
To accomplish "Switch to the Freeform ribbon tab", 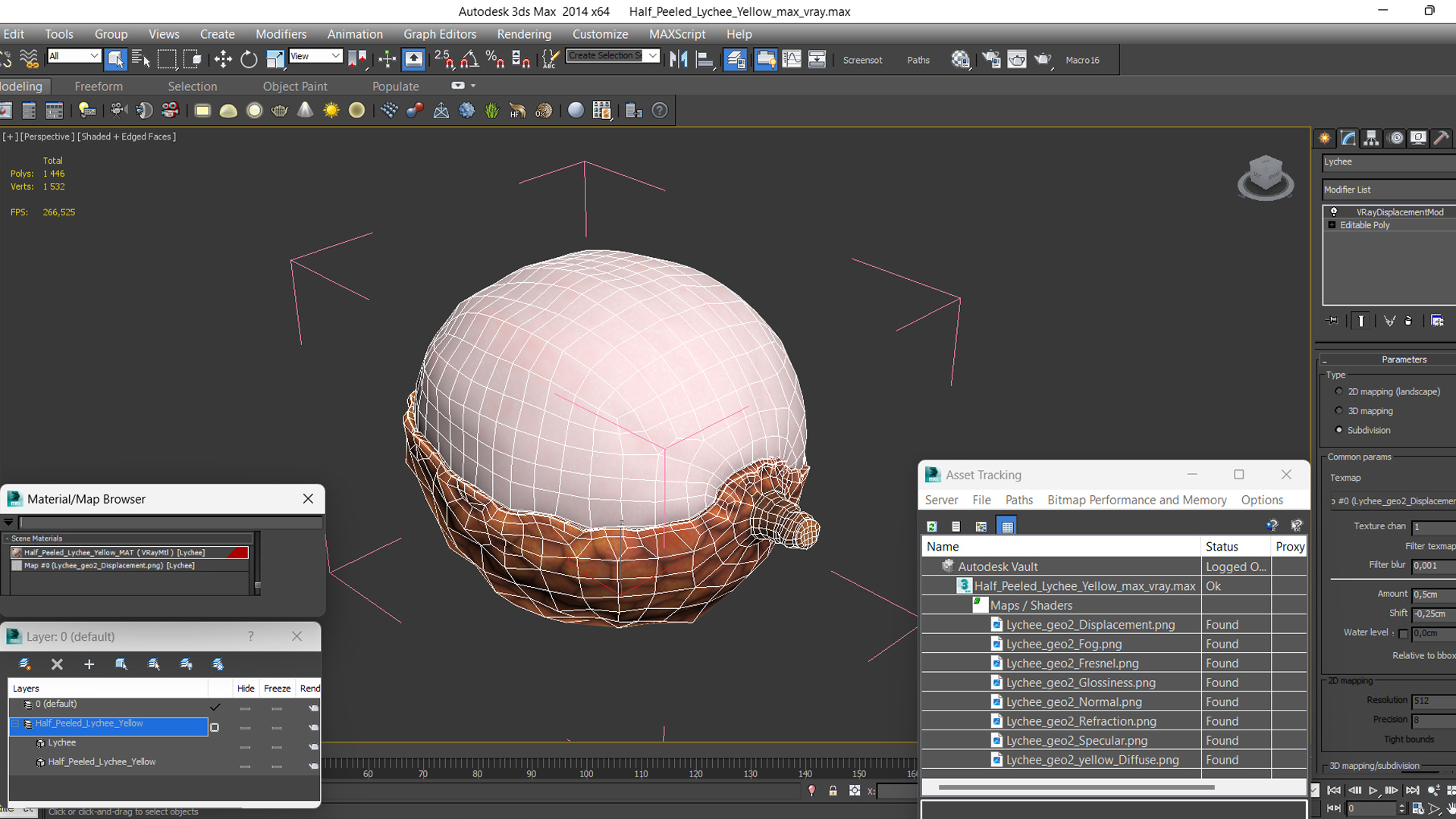I will [99, 86].
